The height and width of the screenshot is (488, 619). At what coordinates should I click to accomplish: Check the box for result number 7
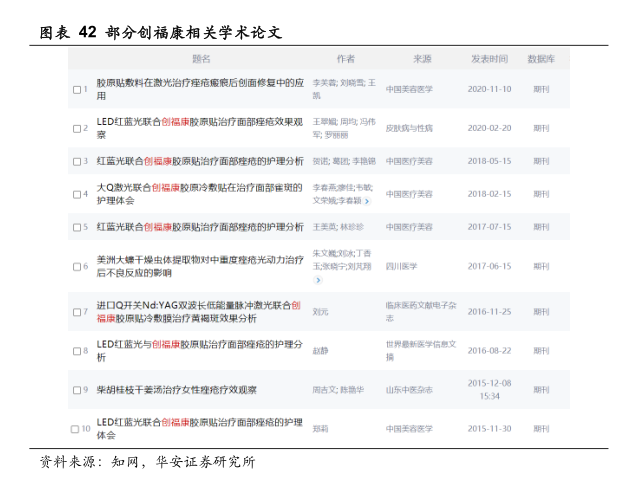pyautogui.click(x=77, y=312)
